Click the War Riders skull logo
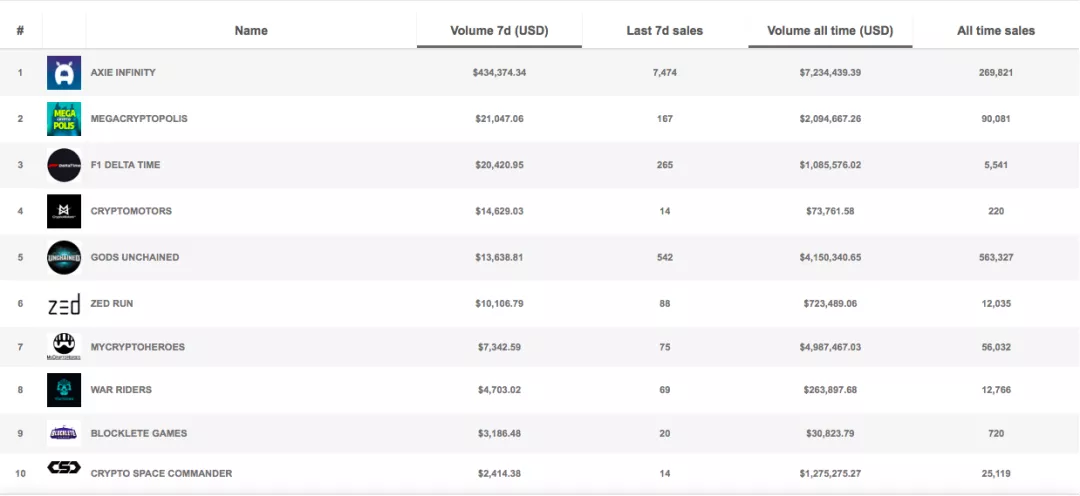 pos(64,390)
